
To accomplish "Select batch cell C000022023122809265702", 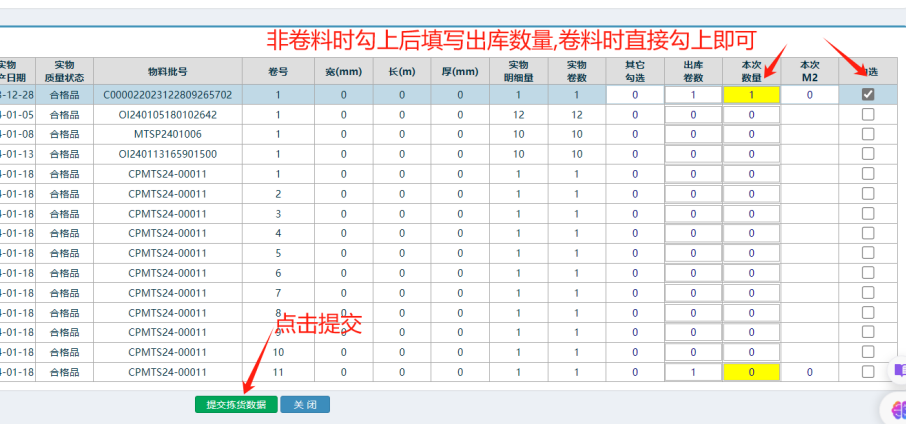I will [167, 95].
